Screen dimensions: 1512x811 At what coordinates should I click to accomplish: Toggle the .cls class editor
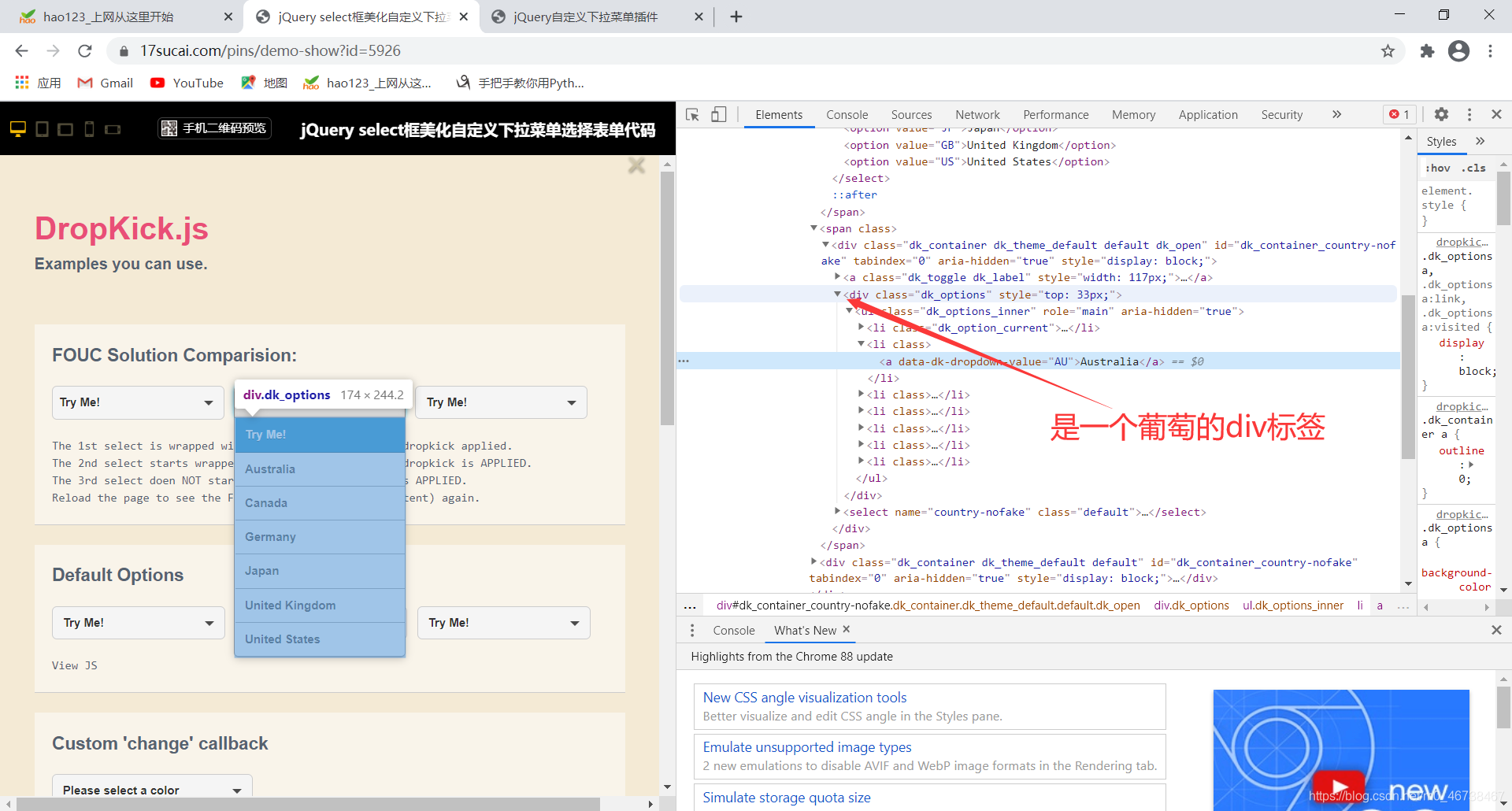pos(1473,168)
